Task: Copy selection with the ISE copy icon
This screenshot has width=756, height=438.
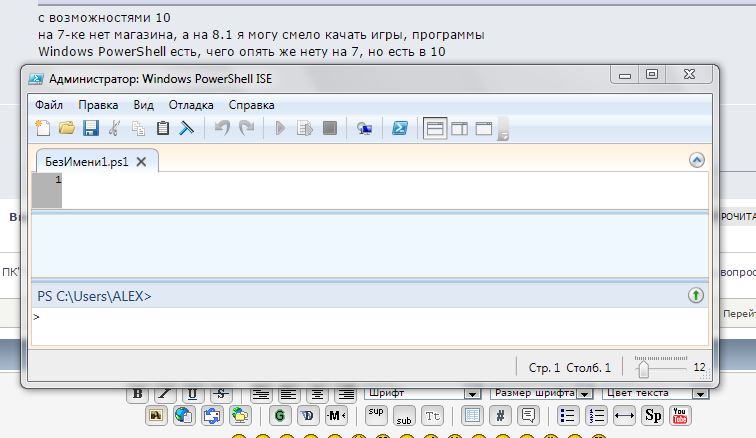Action: (x=138, y=128)
